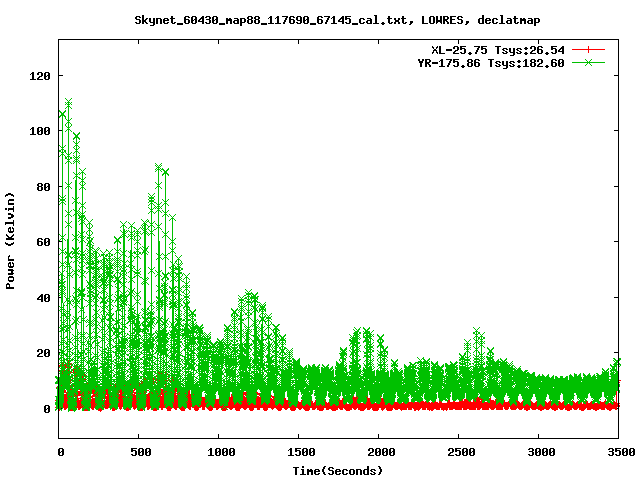Click x-axis tick label 2000
The width and height of the screenshot is (640, 480).
pyautogui.click(x=381, y=452)
